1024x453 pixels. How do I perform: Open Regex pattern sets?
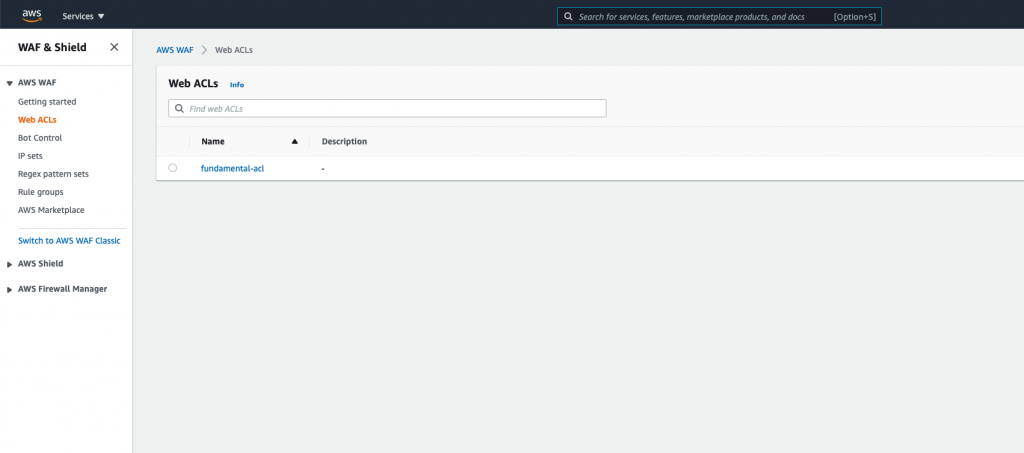(54, 174)
